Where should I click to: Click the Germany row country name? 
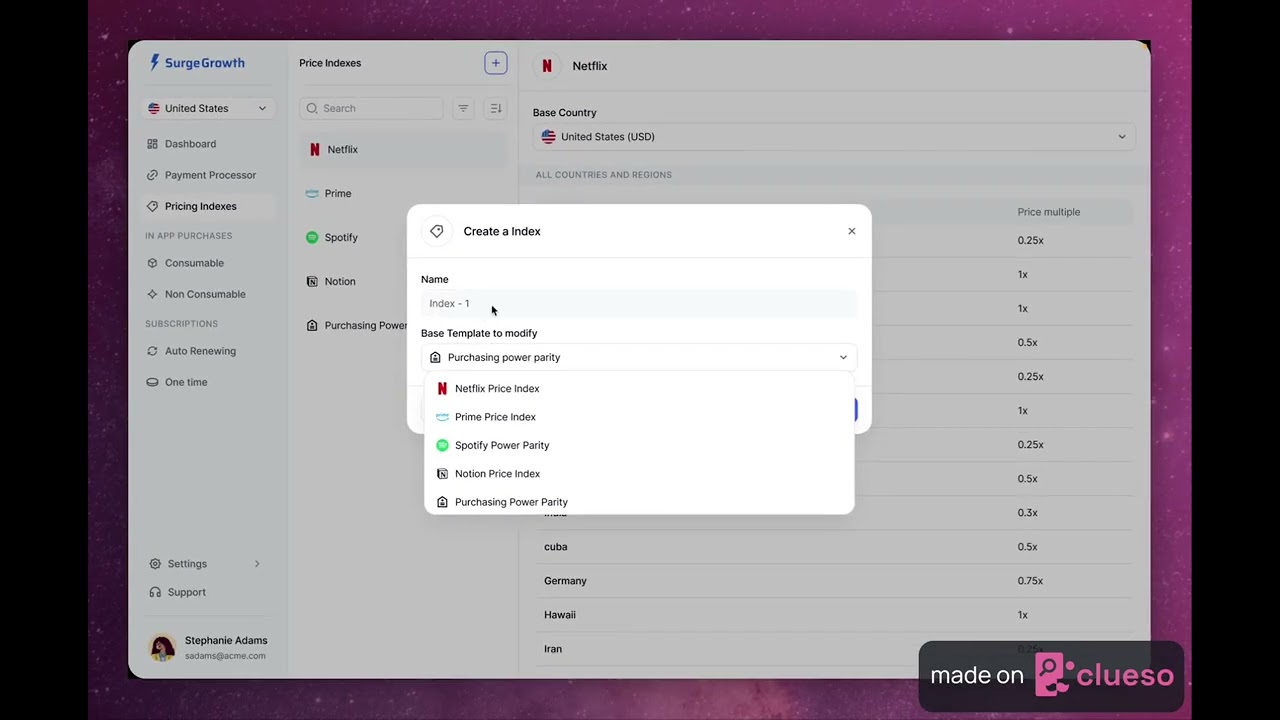pos(565,581)
